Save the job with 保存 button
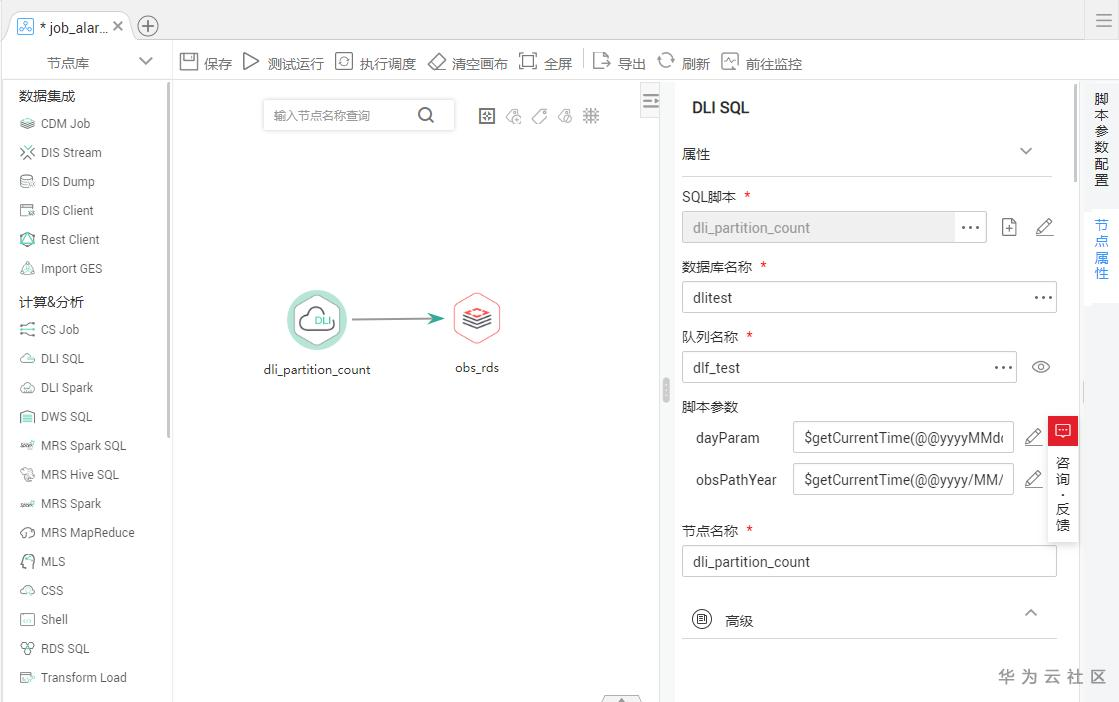Image resolution: width=1119 pixels, height=702 pixels. (x=206, y=63)
